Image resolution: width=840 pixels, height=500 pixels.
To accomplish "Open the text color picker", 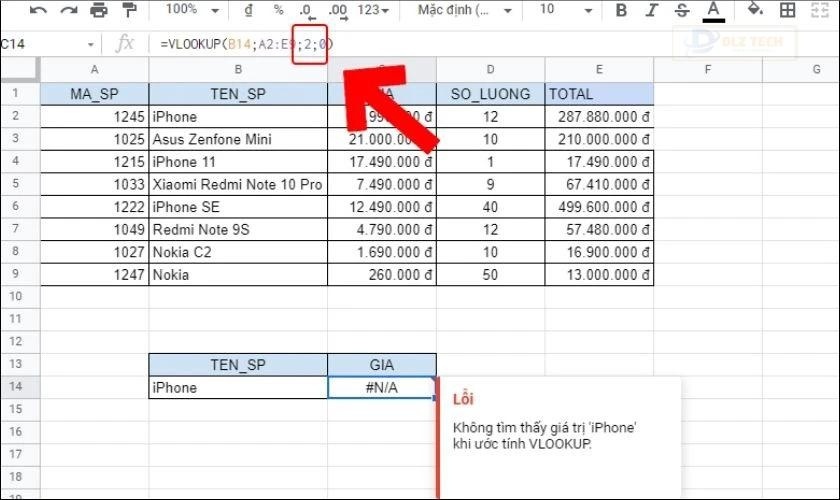I will 713,11.
